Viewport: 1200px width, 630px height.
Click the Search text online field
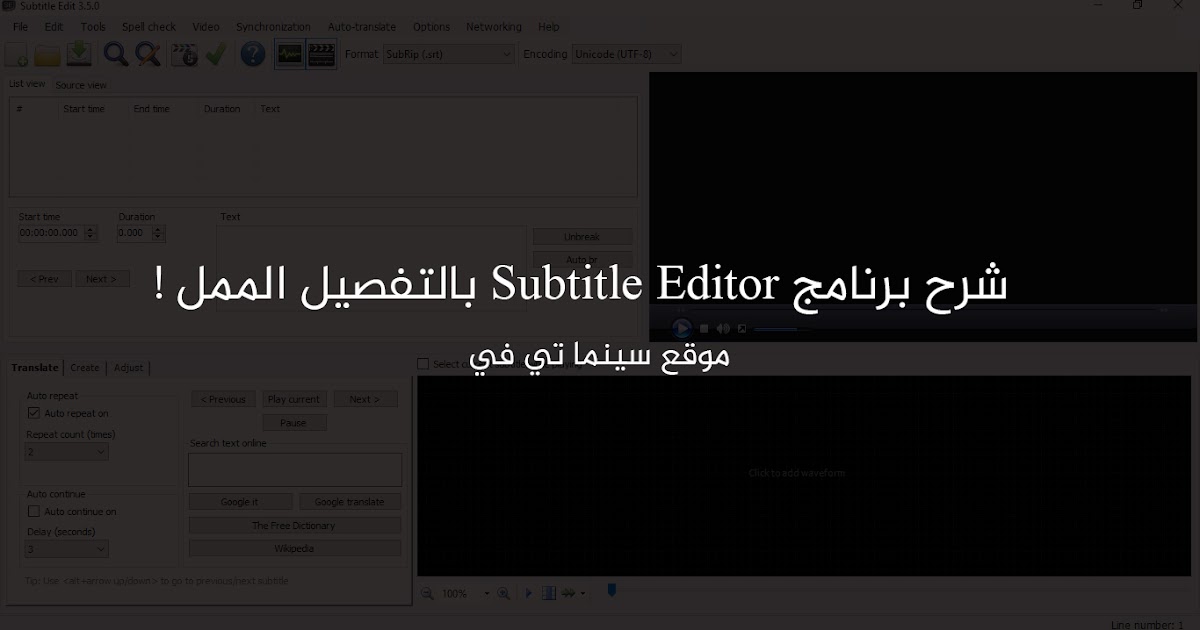point(295,469)
